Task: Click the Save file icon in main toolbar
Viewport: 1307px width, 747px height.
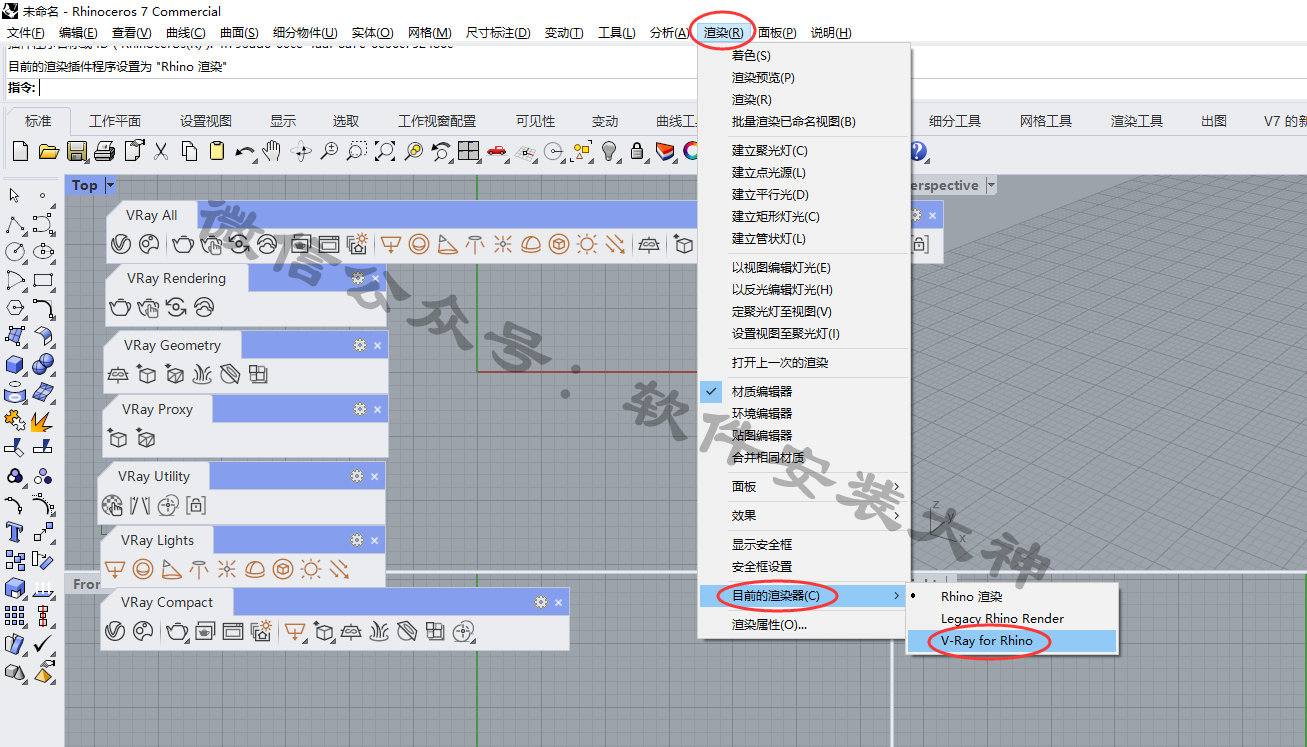Action: click(x=76, y=152)
